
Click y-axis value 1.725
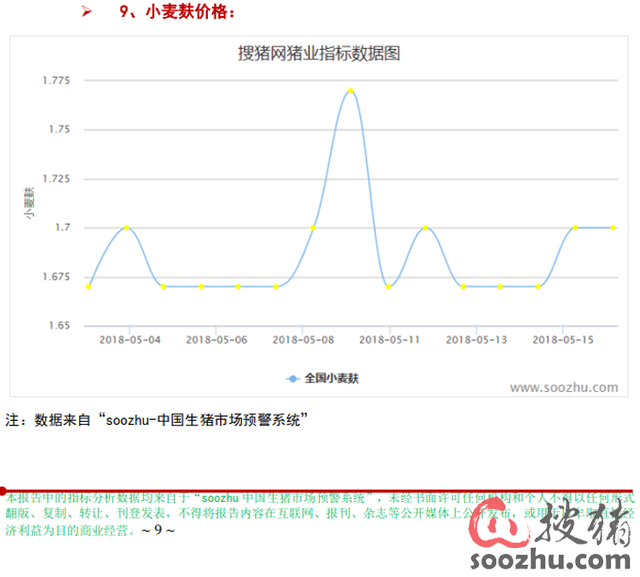(x=56, y=179)
